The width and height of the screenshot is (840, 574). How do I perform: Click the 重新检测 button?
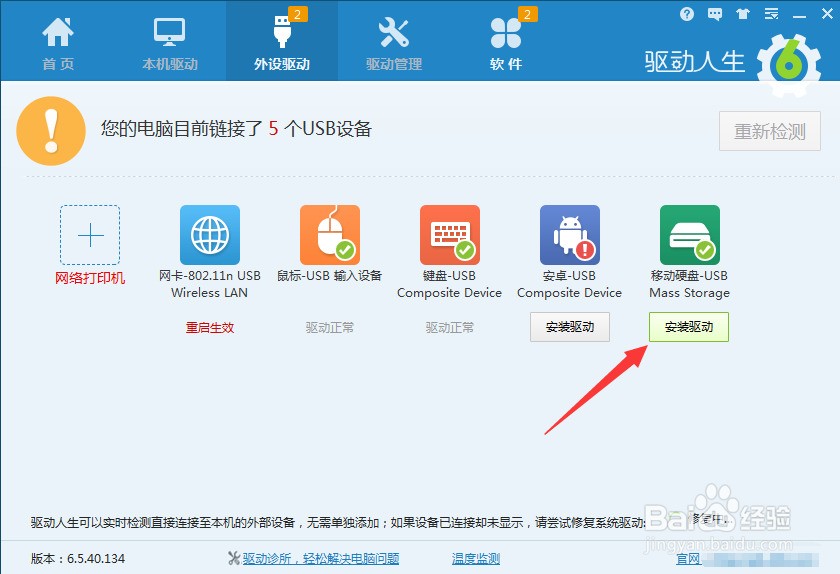pyautogui.click(x=769, y=131)
